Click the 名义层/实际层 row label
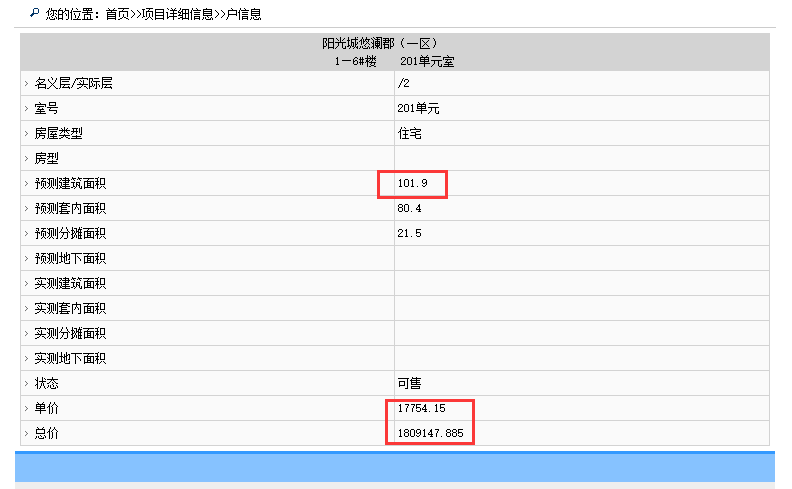The width and height of the screenshot is (792, 489). (73, 83)
